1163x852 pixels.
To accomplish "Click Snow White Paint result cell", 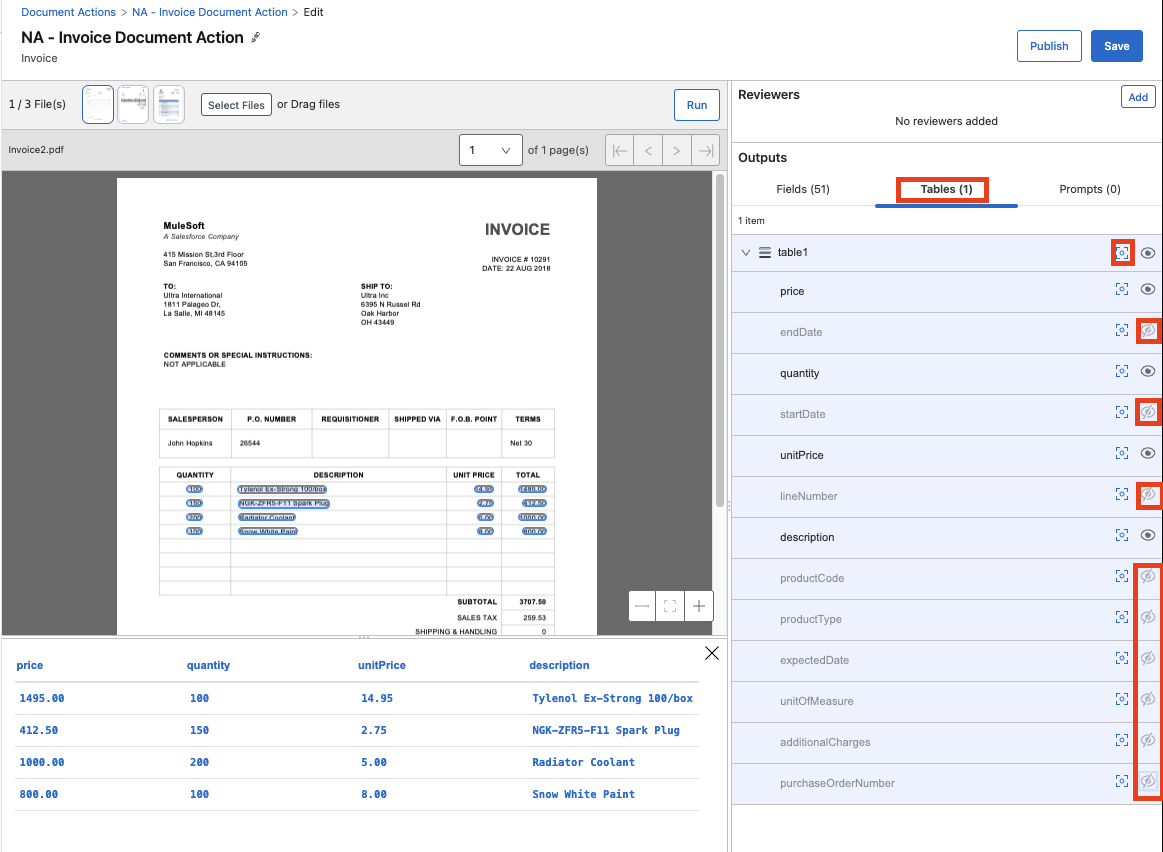I will (x=583, y=794).
